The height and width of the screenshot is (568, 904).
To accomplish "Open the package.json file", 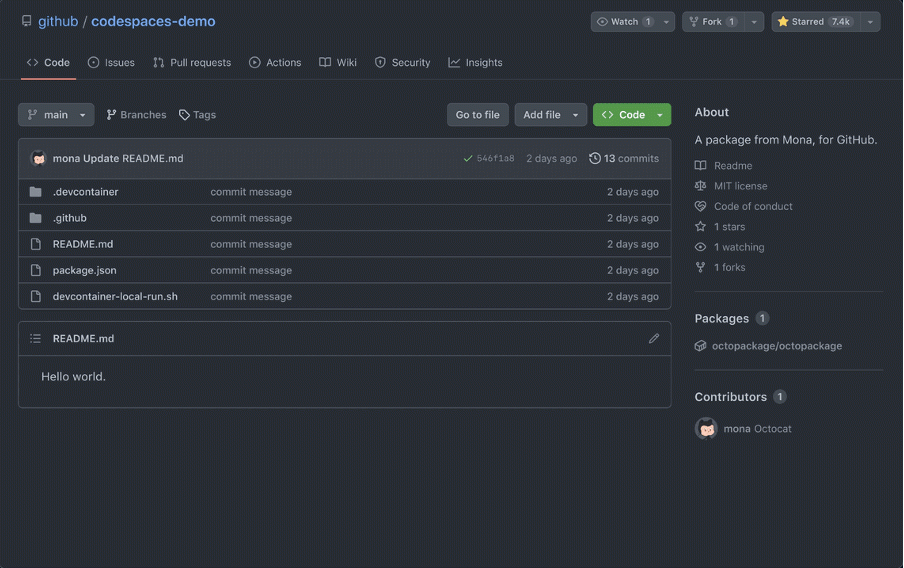I will 84,270.
